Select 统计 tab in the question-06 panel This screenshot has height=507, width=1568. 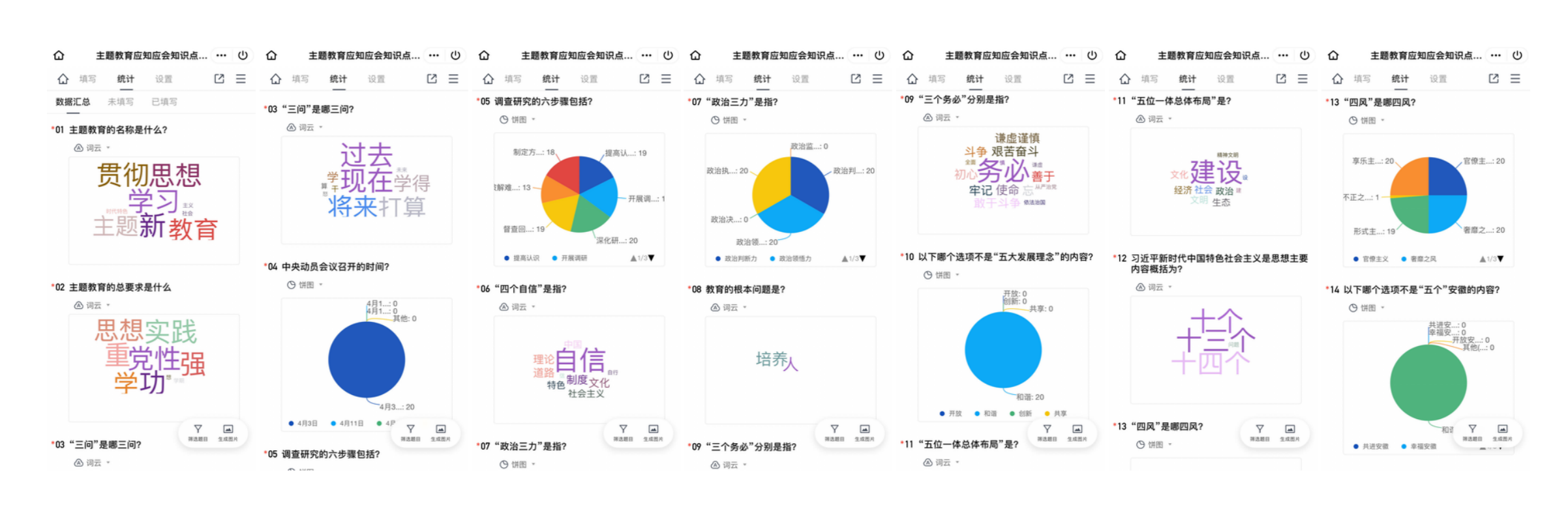[x=551, y=79]
